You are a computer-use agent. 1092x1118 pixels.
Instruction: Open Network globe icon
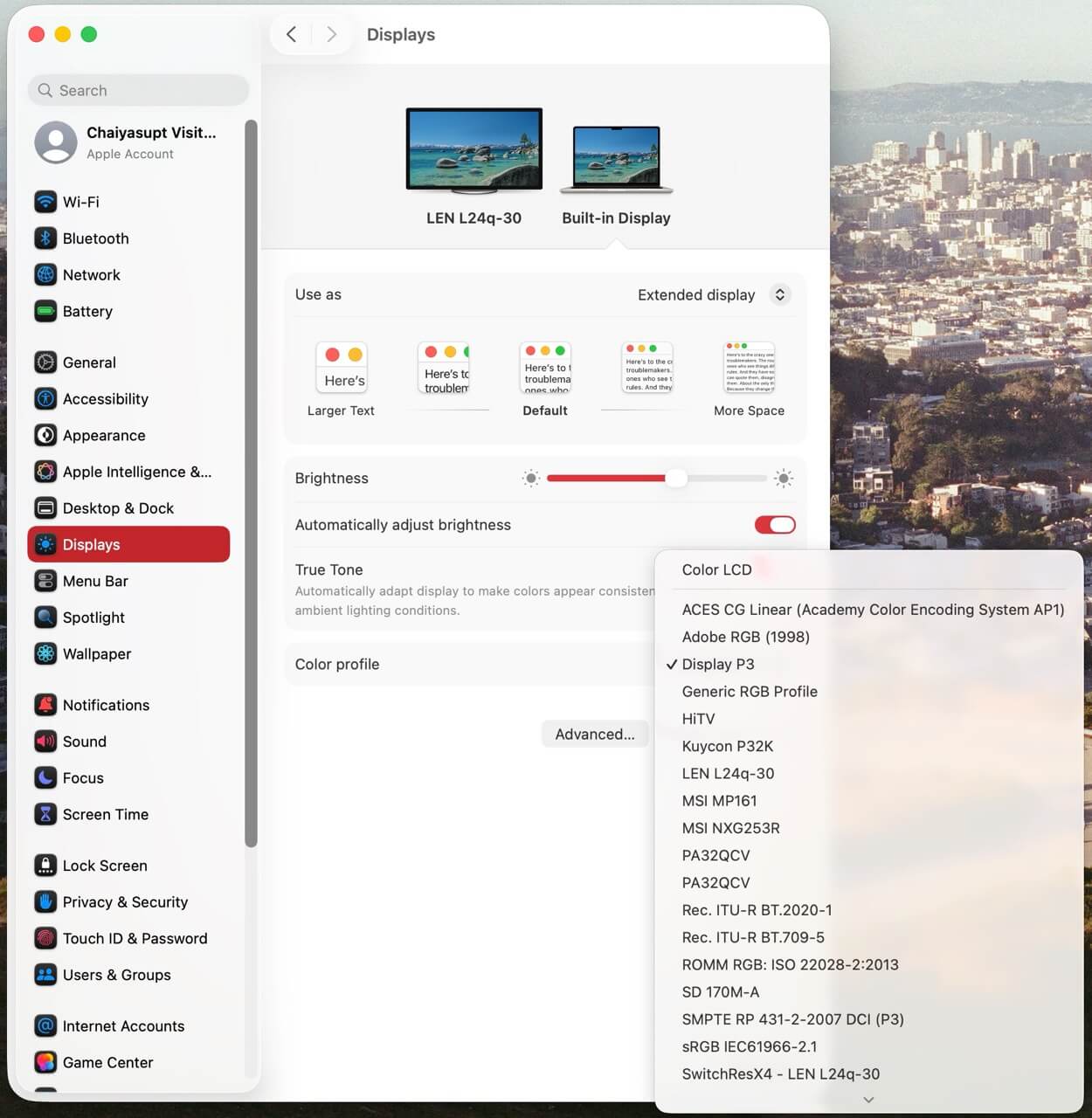(45, 275)
